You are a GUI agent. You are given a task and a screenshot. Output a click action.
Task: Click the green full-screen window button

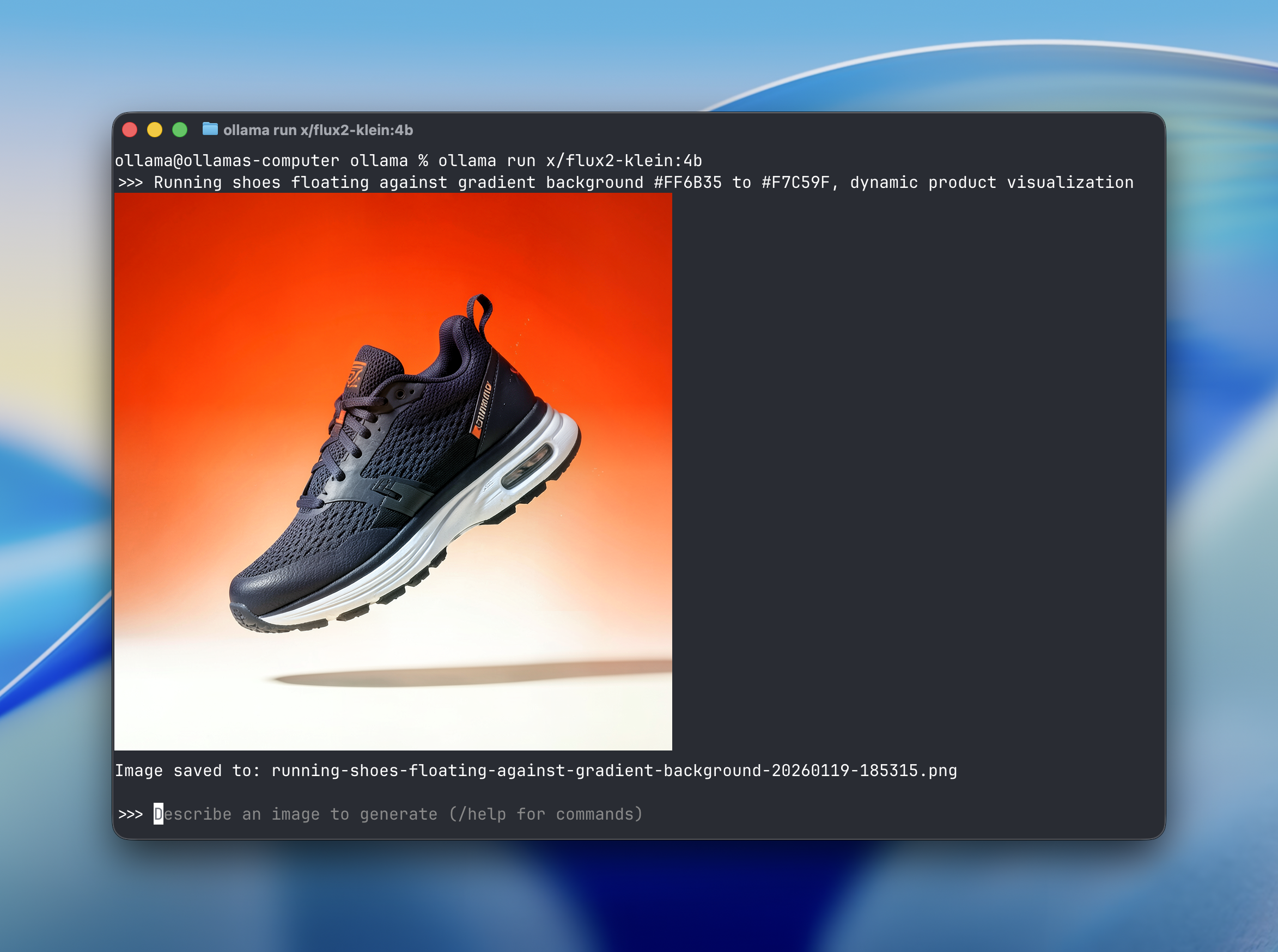coord(180,130)
